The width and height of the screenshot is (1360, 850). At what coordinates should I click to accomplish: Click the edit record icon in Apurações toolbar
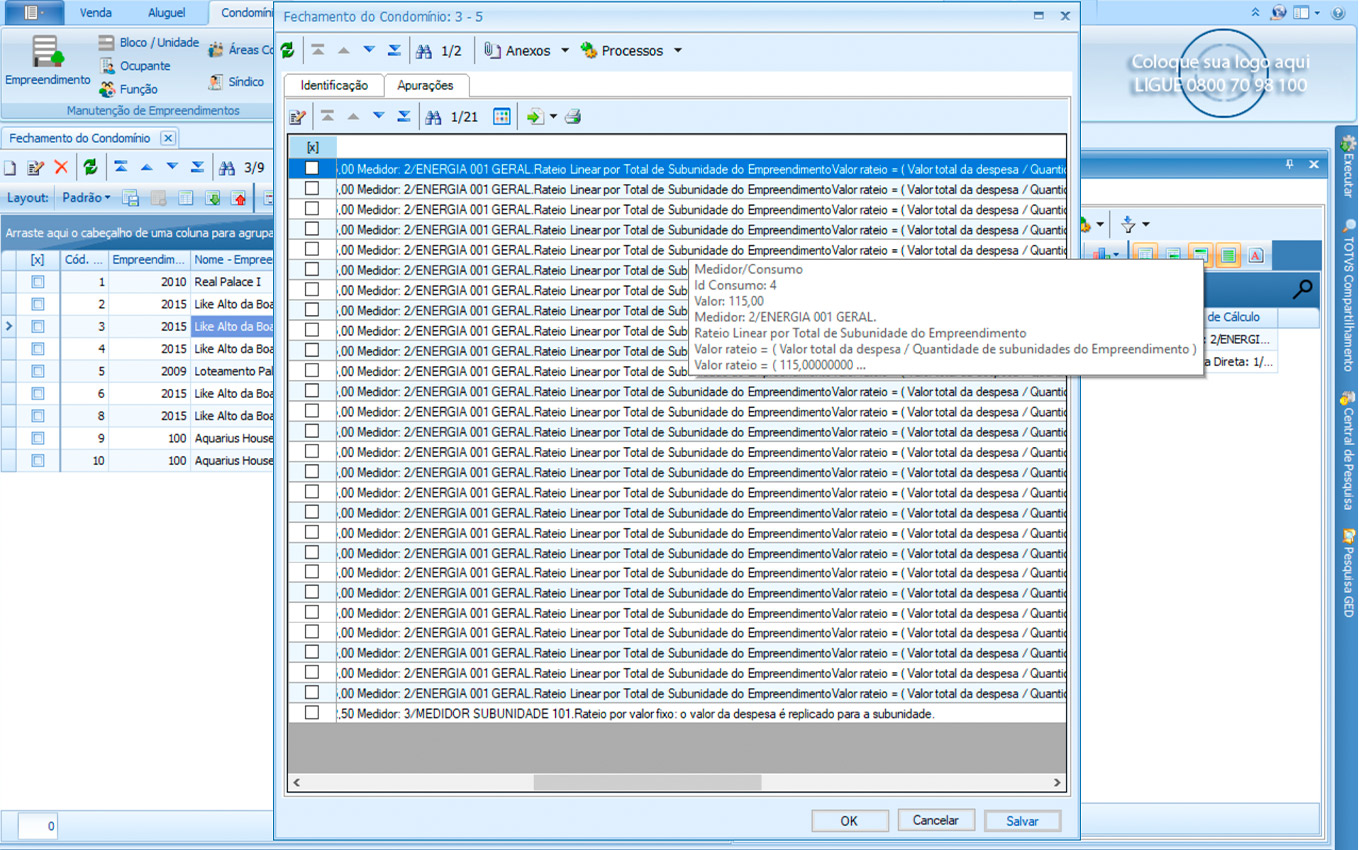[x=298, y=117]
